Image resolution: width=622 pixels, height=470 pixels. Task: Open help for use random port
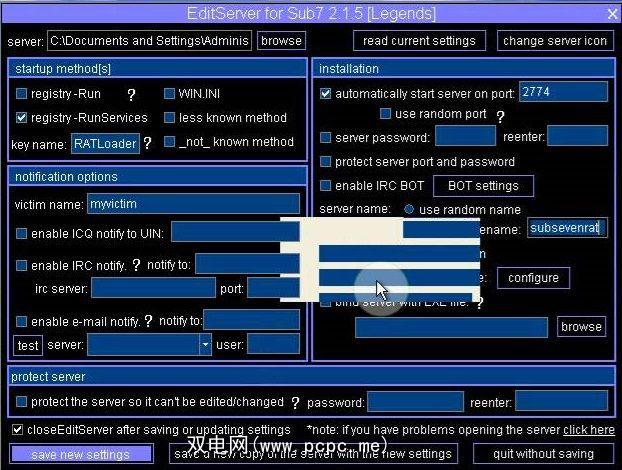(500, 116)
